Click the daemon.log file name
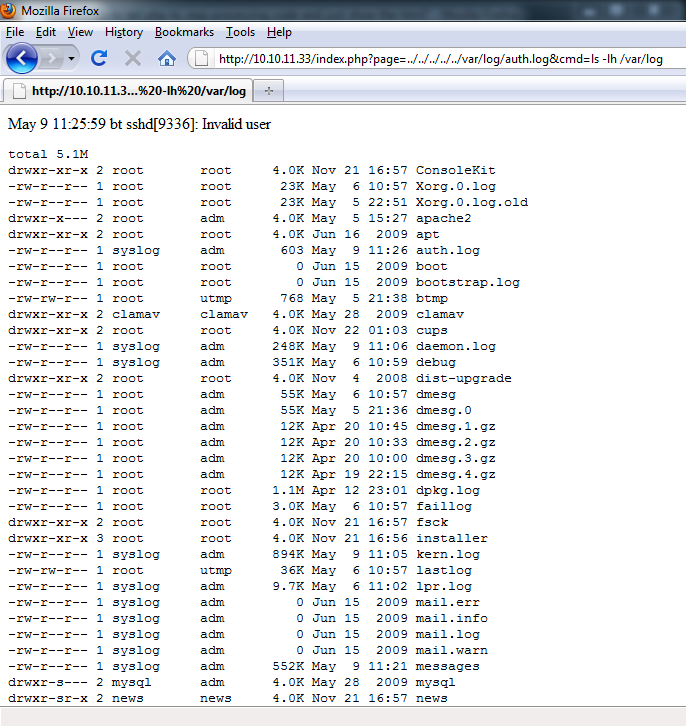The image size is (686, 726). click(455, 346)
